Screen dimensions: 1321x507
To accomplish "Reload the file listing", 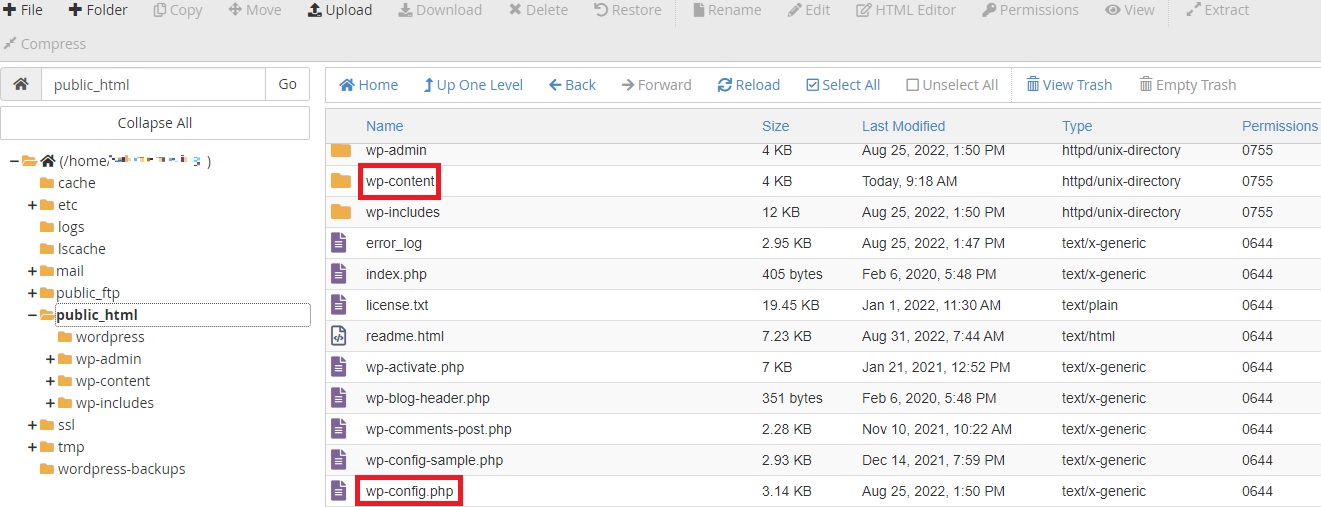I will pyautogui.click(x=749, y=85).
